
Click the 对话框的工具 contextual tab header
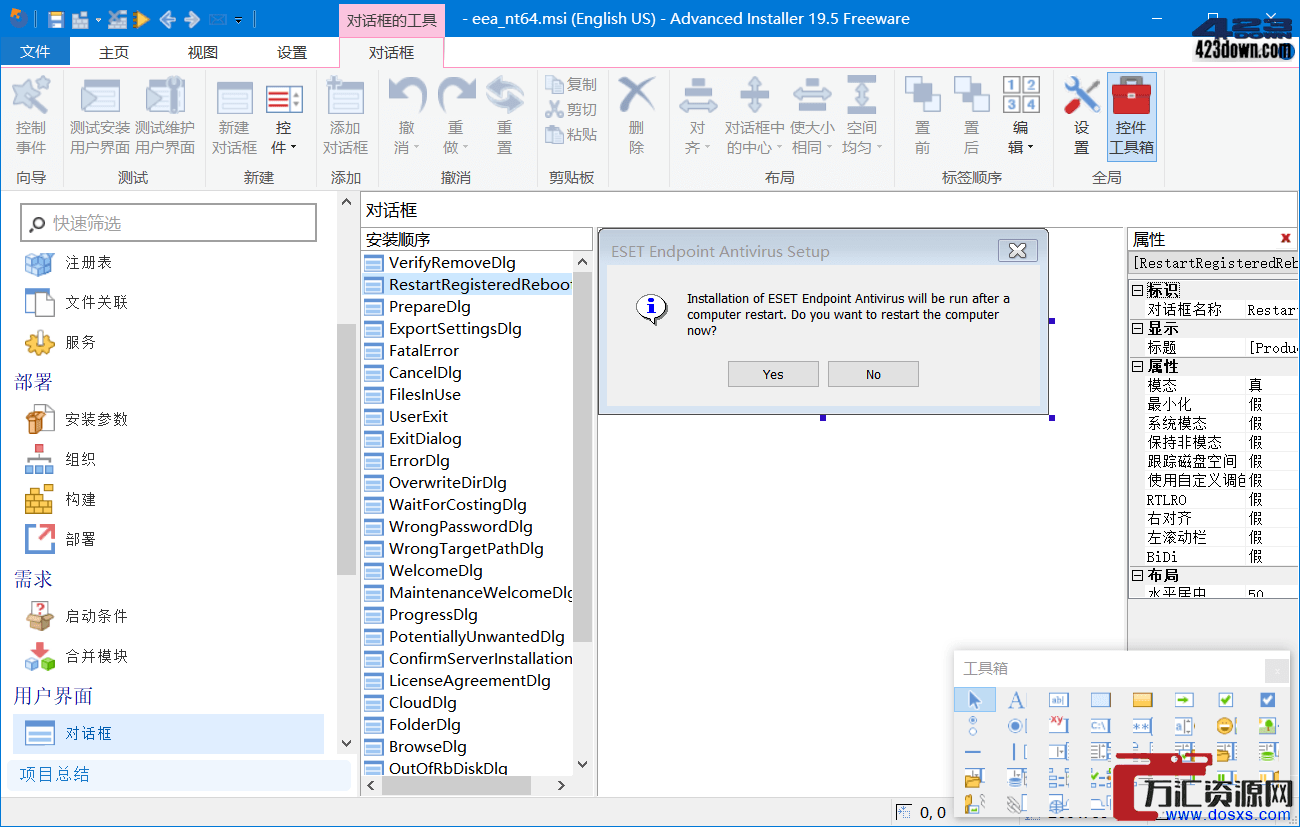point(391,19)
